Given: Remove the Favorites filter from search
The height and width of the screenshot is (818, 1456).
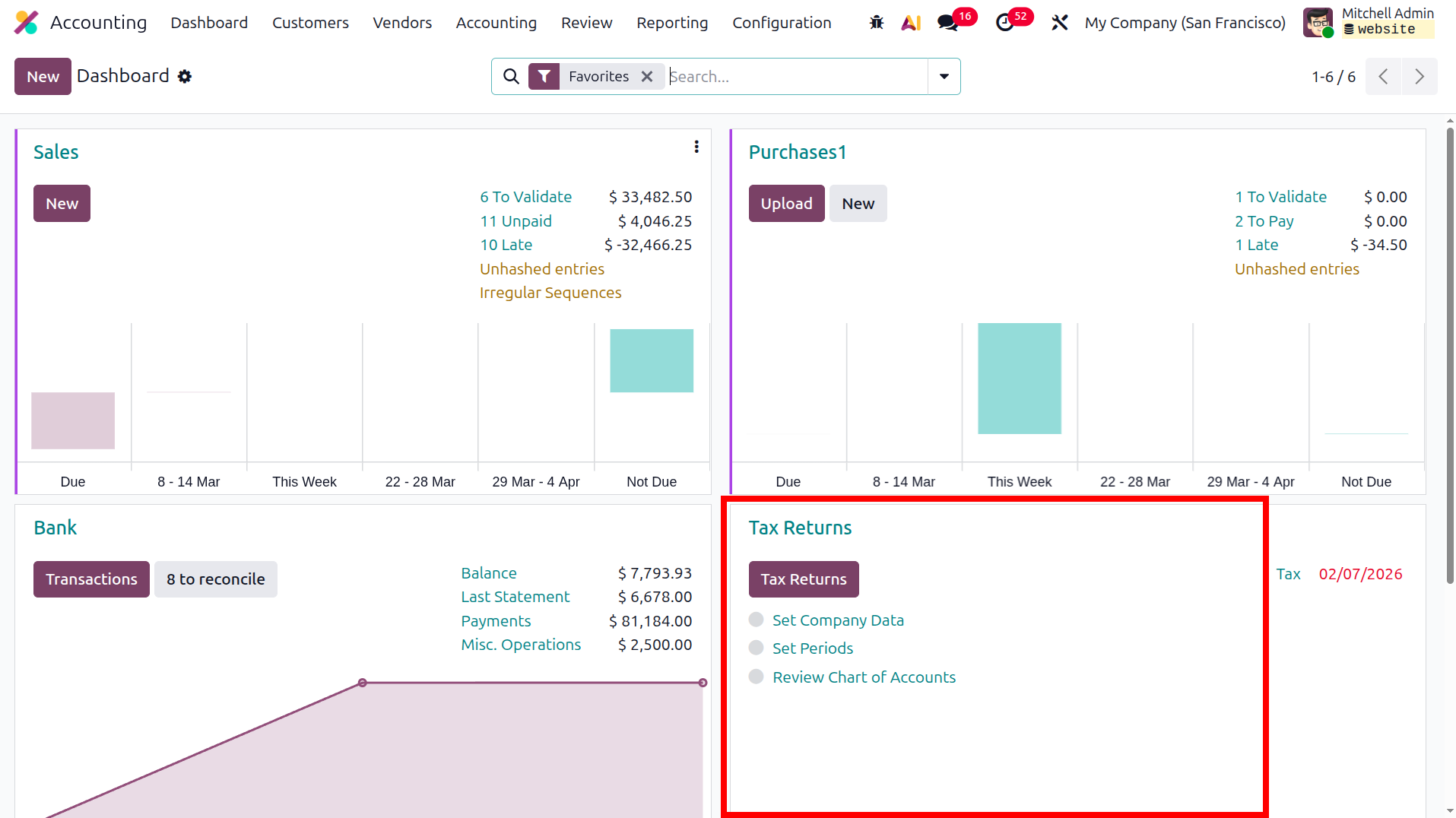Looking at the screenshot, I should click(x=647, y=77).
